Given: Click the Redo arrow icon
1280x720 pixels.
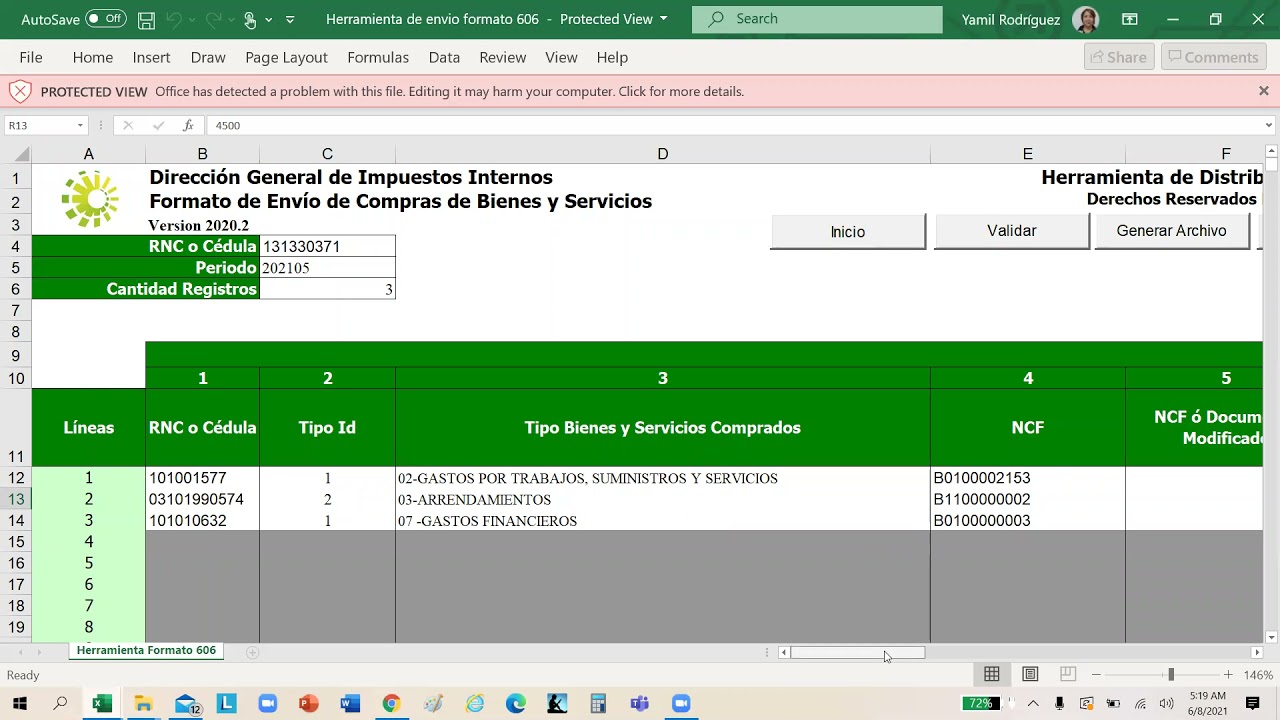Looking at the screenshot, I should (212, 19).
